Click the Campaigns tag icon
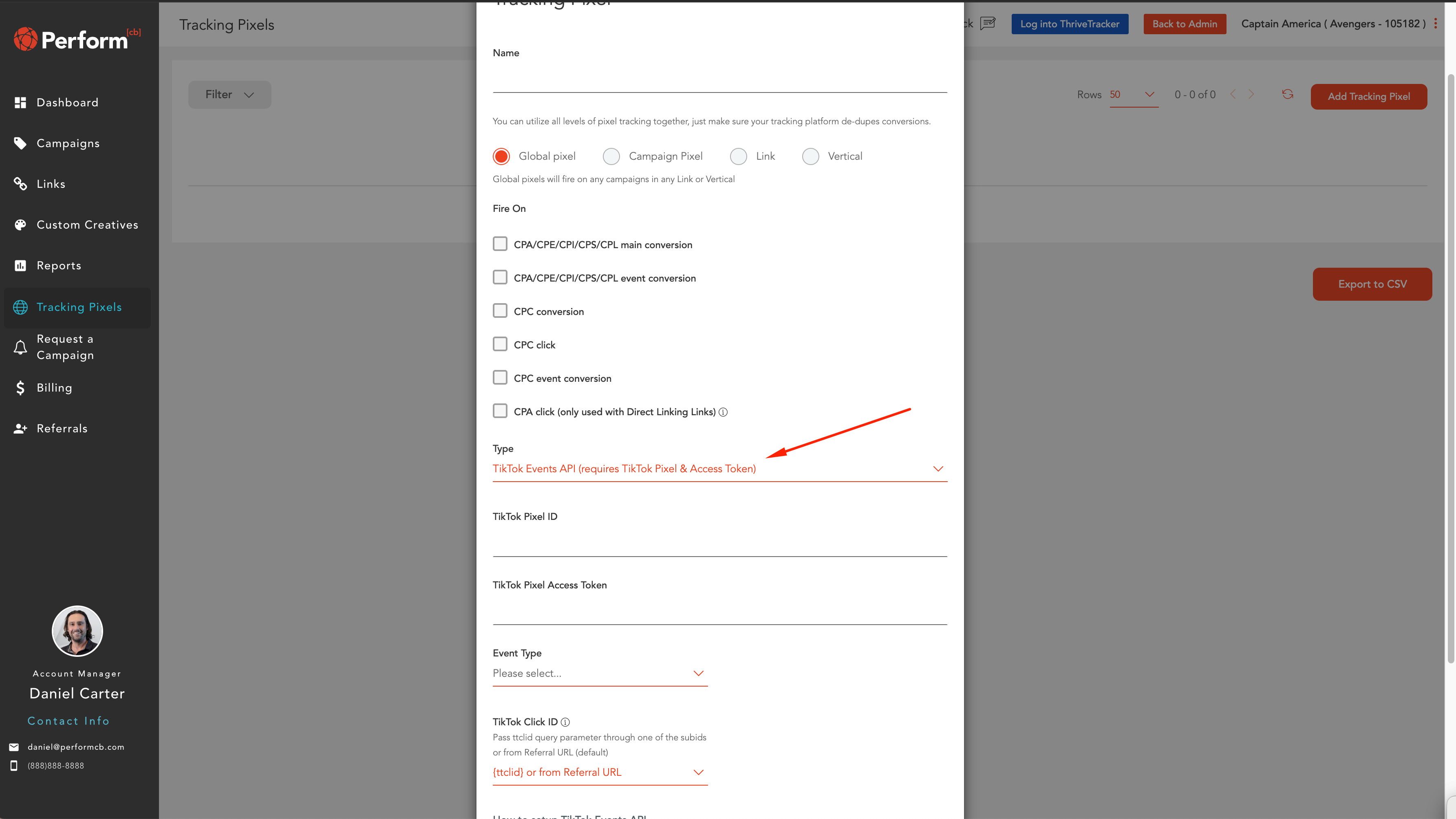Viewport: 1456px width, 819px height. click(x=20, y=143)
